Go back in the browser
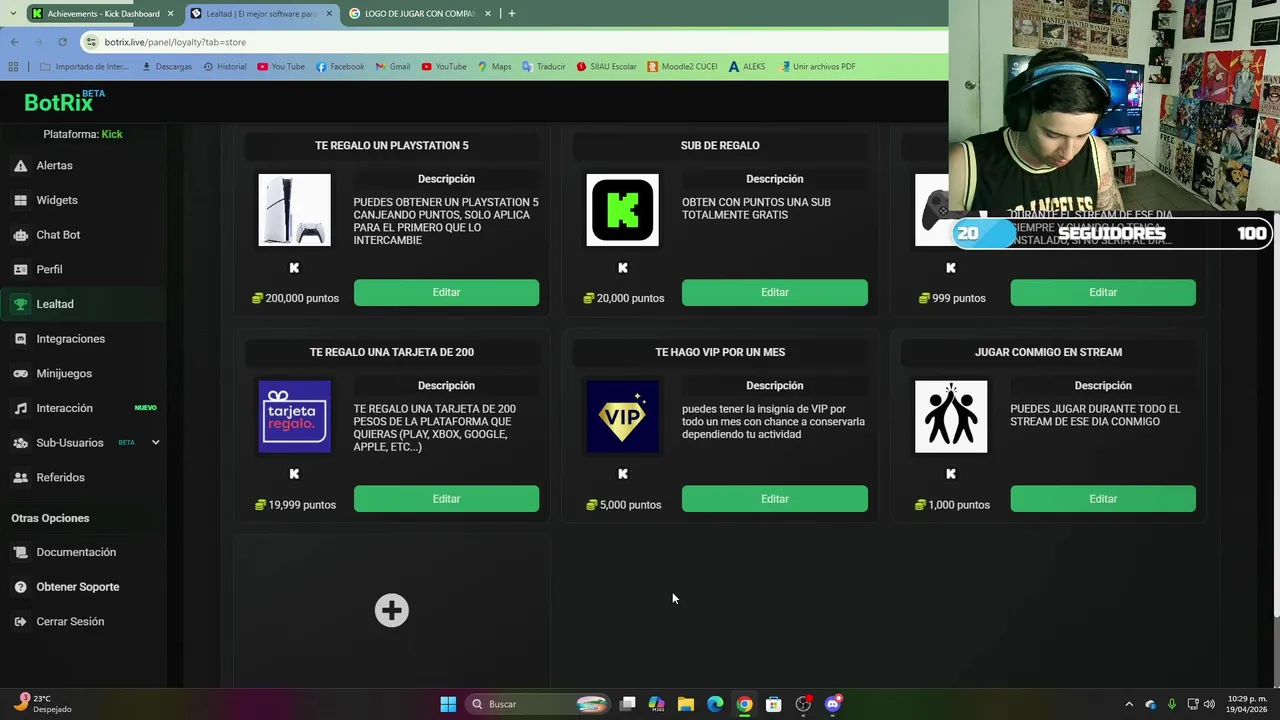 pyautogui.click(x=14, y=42)
